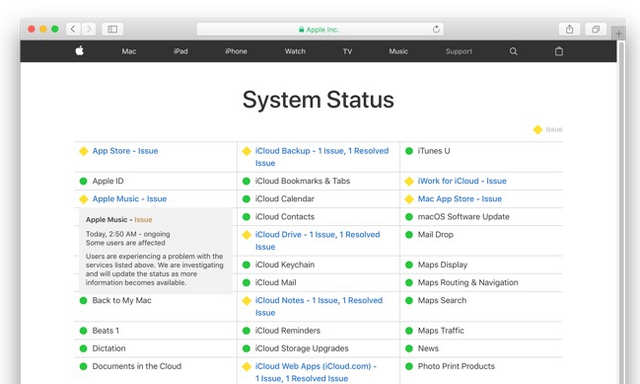Open the Support menu item
Viewport: 640px width, 384px height.
pyautogui.click(x=459, y=51)
